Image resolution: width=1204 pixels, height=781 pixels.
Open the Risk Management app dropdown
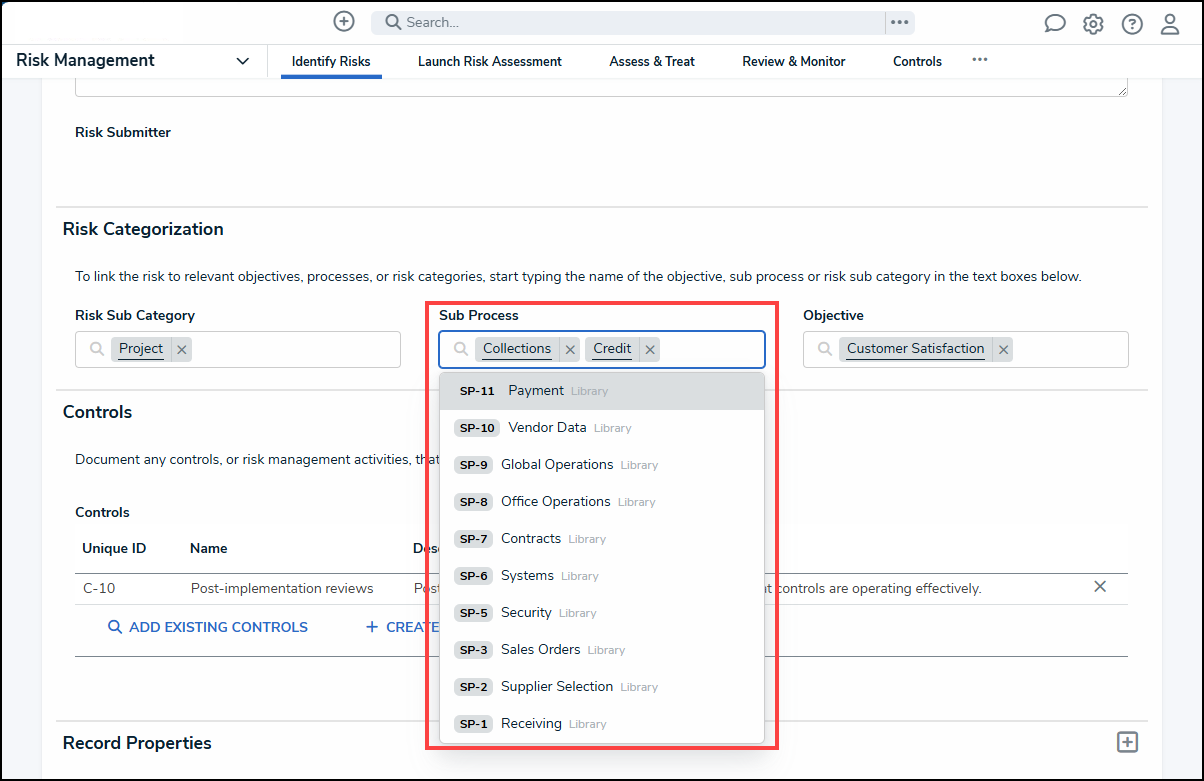pos(242,61)
